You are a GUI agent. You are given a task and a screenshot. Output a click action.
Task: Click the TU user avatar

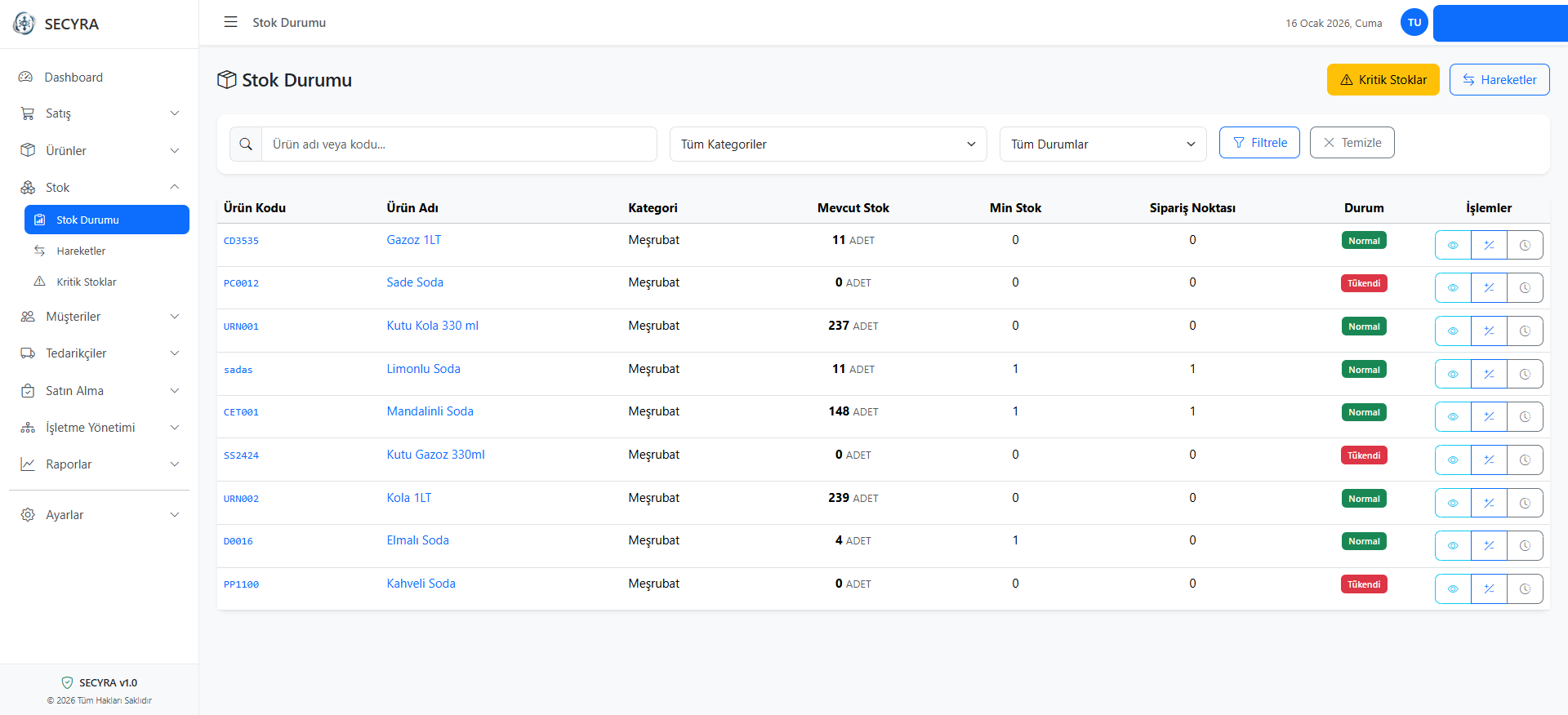1414,23
